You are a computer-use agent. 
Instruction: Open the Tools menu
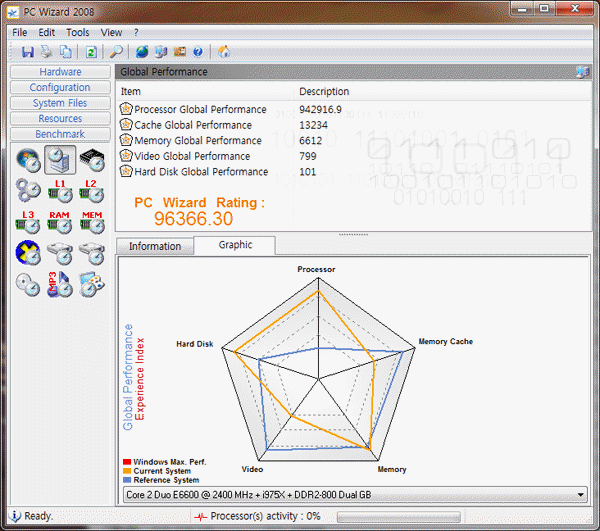tap(78, 33)
